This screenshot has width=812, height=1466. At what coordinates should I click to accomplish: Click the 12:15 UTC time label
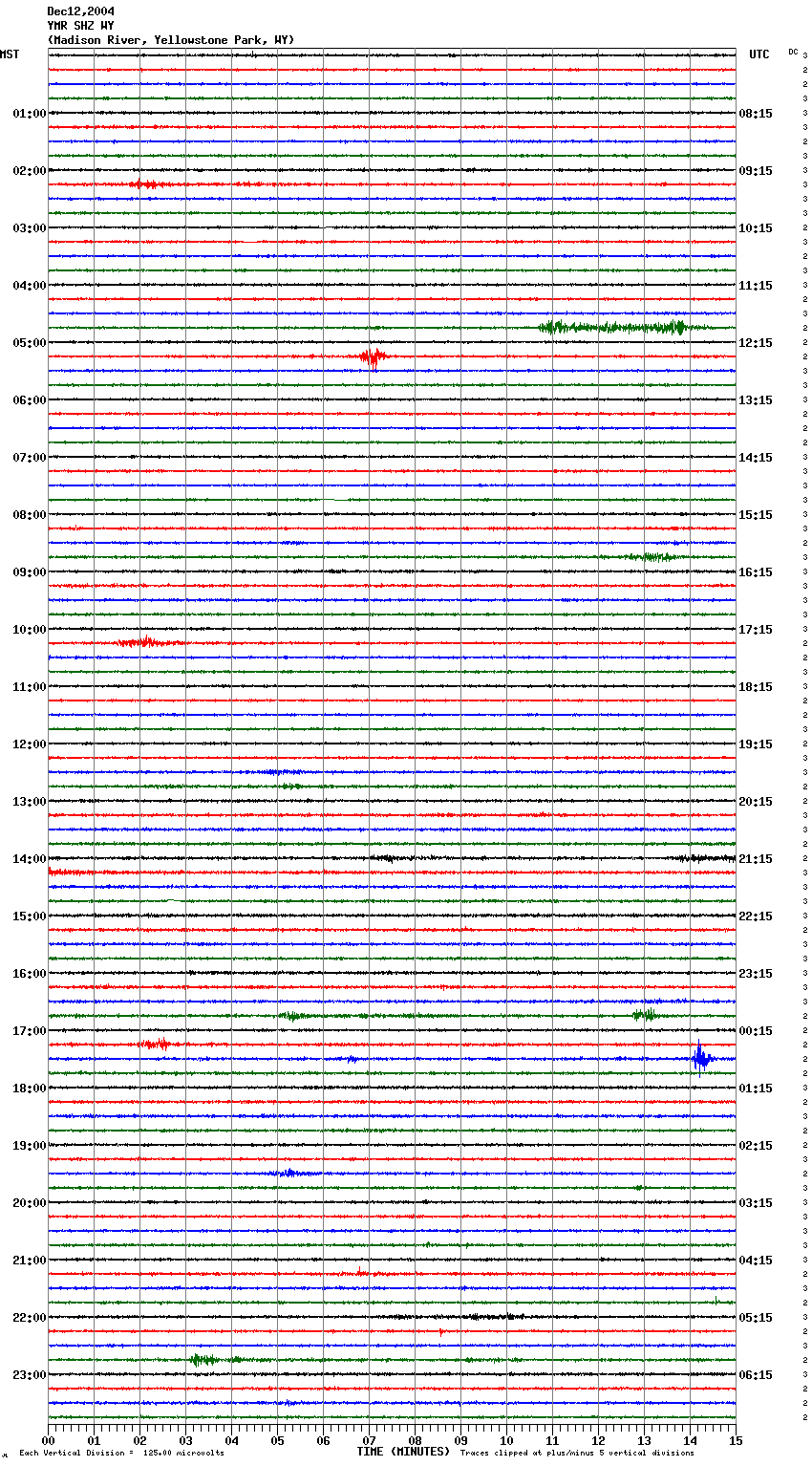click(x=756, y=343)
